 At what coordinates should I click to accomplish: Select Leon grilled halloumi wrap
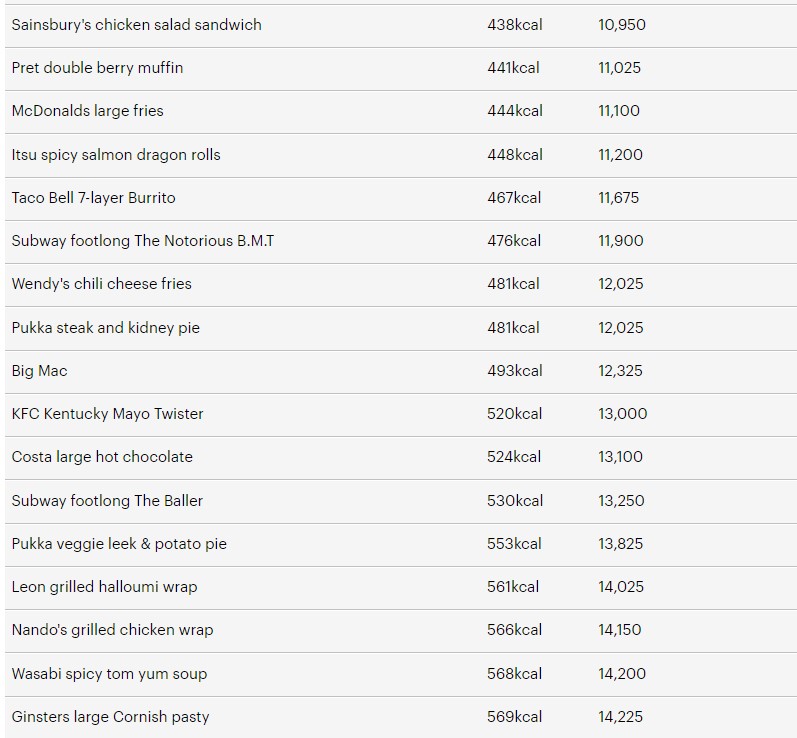click(x=104, y=587)
